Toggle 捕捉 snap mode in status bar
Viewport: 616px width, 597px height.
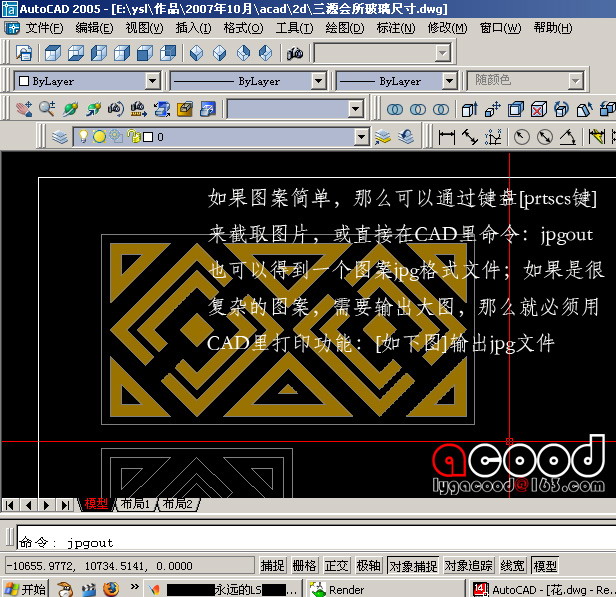(272, 566)
